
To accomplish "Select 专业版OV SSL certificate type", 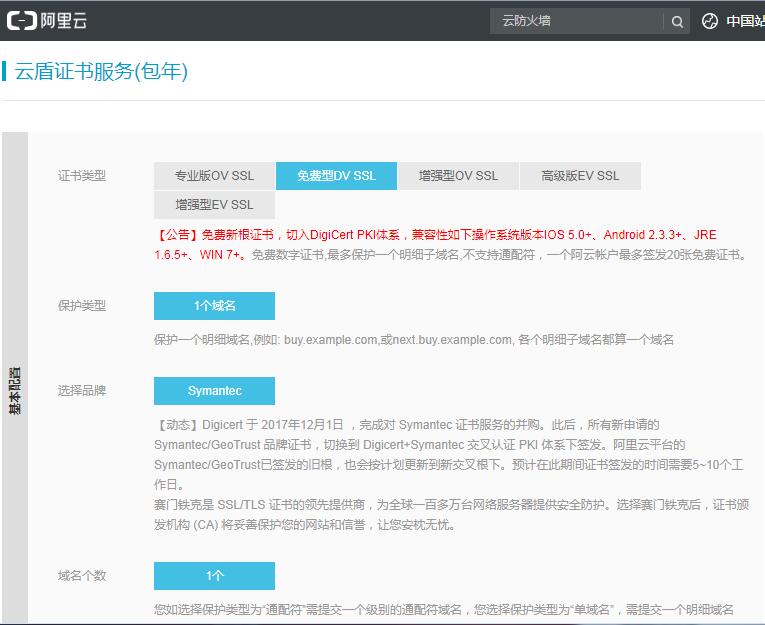I will tap(214, 176).
